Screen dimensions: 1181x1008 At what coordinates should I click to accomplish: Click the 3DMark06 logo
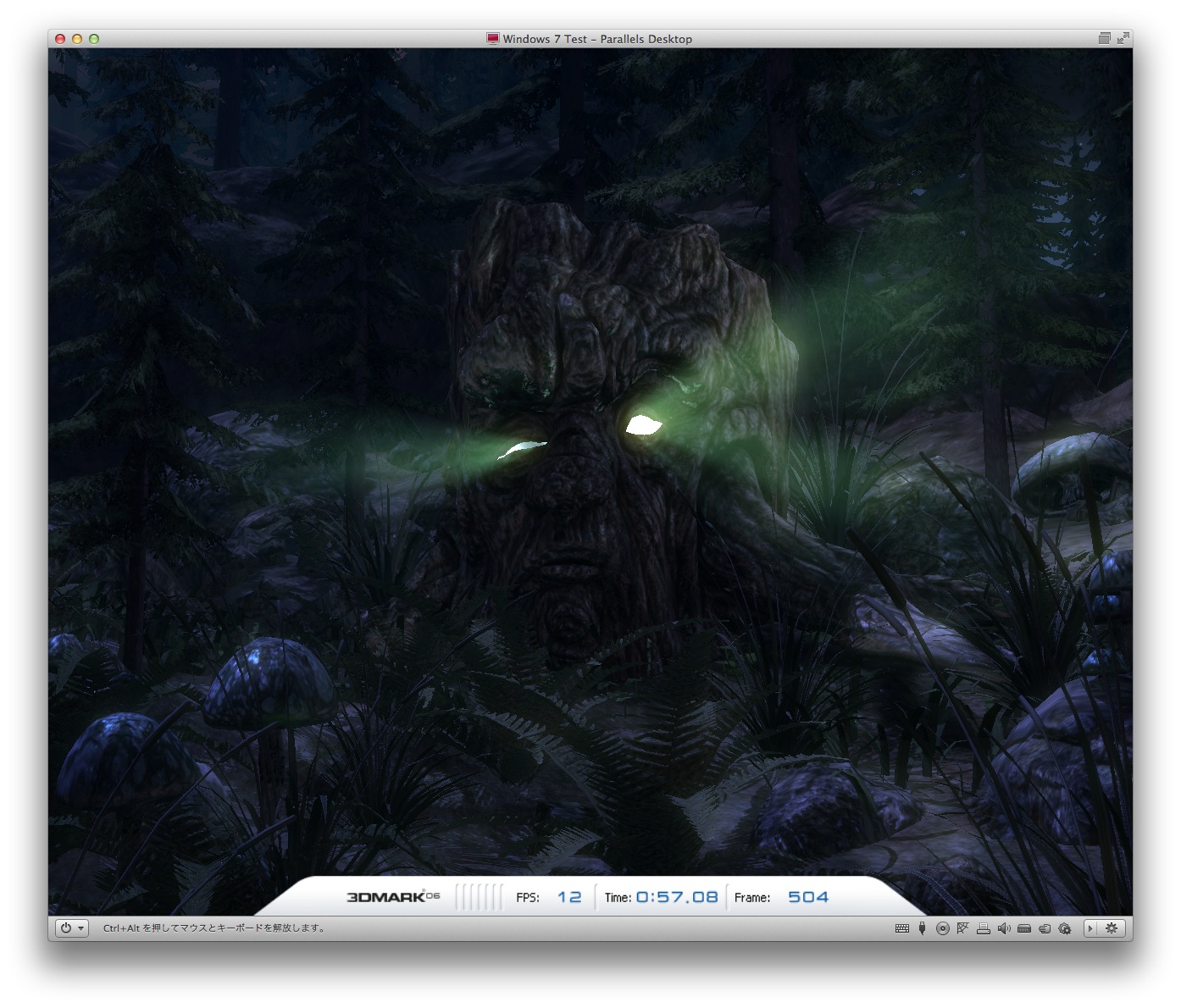[x=393, y=897]
